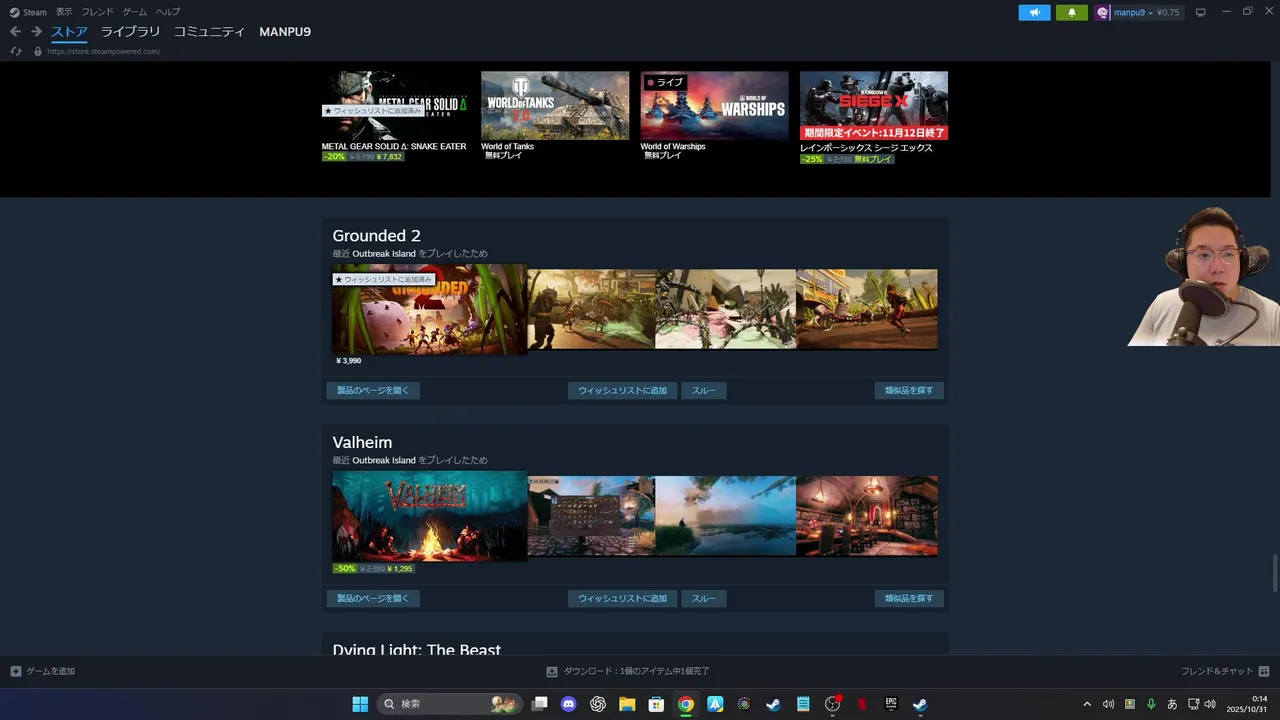Click the Grounded 2 section title
Viewport: 1280px width, 720px height.
(x=376, y=236)
